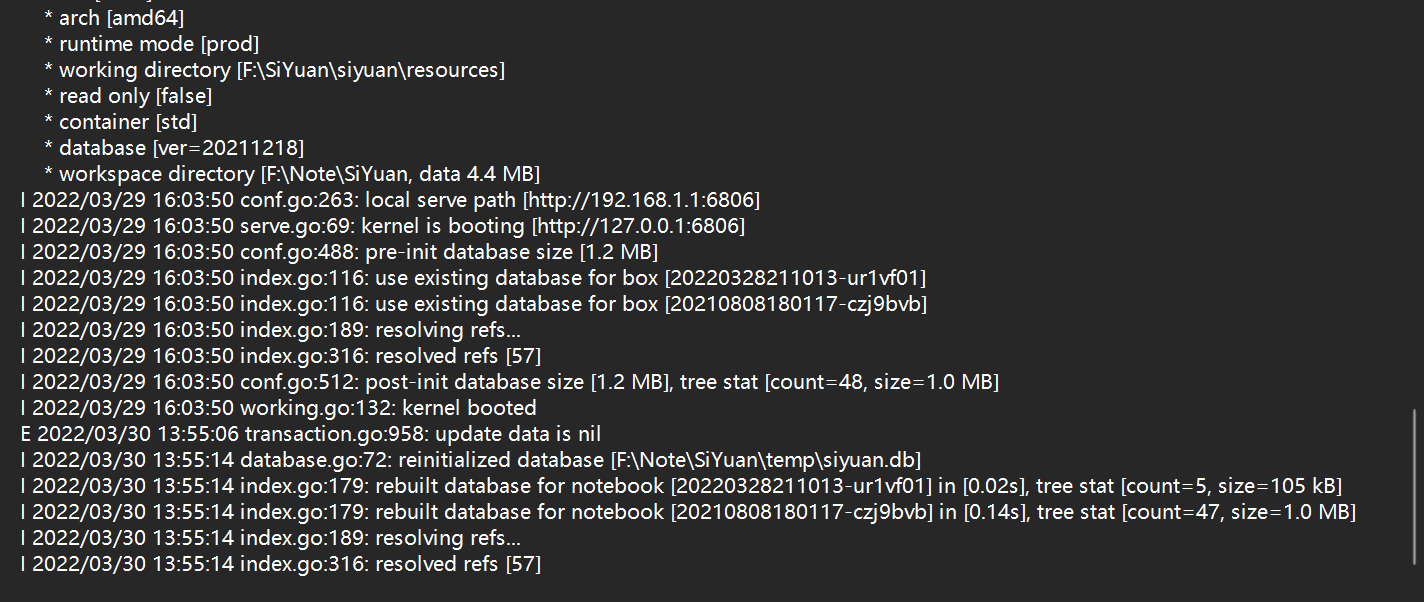The width and height of the screenshot is (1424, 602).
Task: Click the "post-init database size" log entry
Action: point(510,382)
